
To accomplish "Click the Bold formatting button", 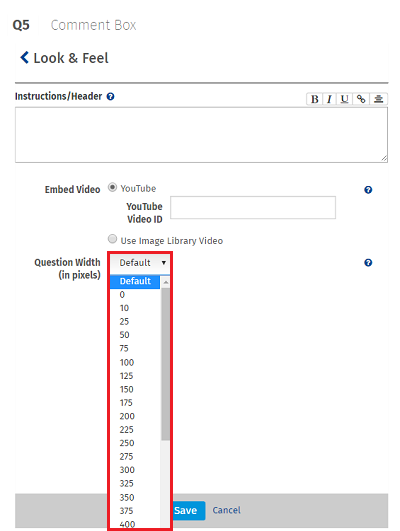I will click(314, 99).
